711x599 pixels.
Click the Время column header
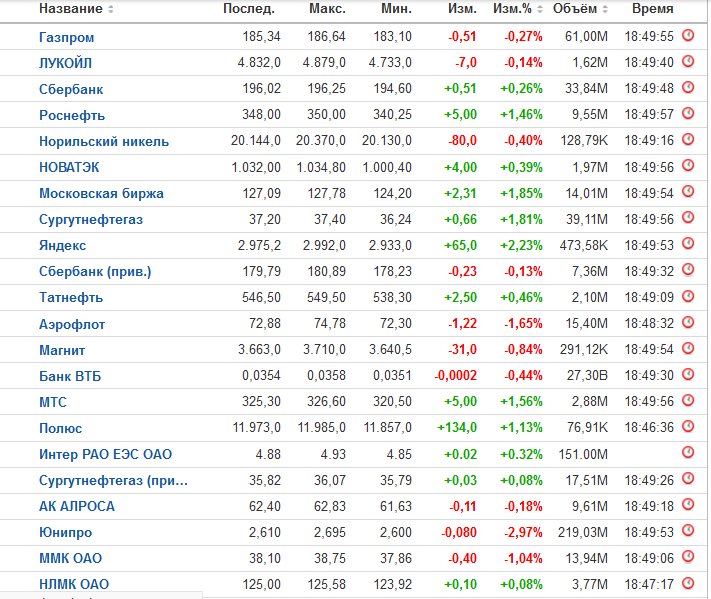coord(653,9)
